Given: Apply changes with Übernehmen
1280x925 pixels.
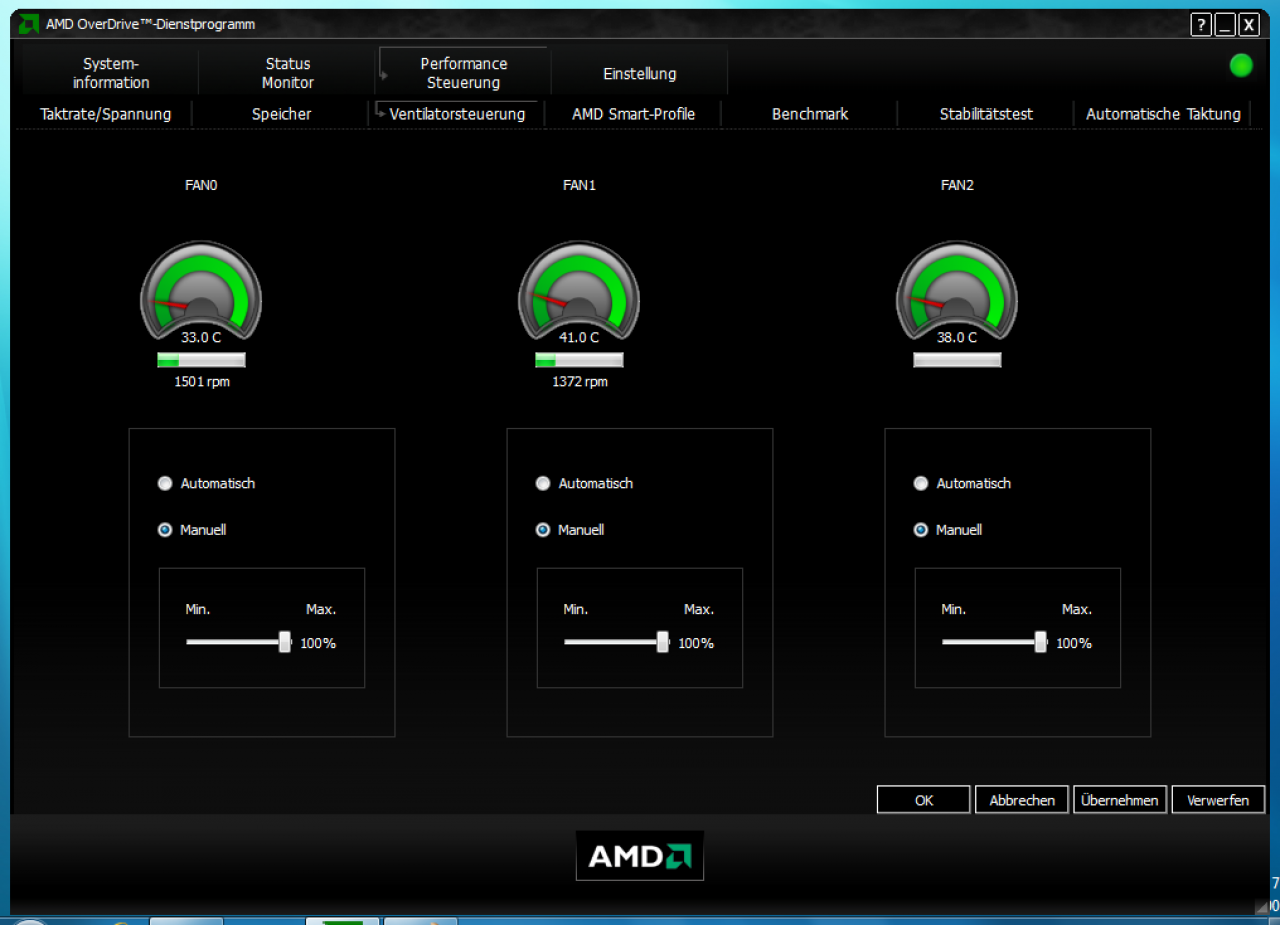Looking at the screenshot, I should pyautogui.click(x=1120, y=800).
